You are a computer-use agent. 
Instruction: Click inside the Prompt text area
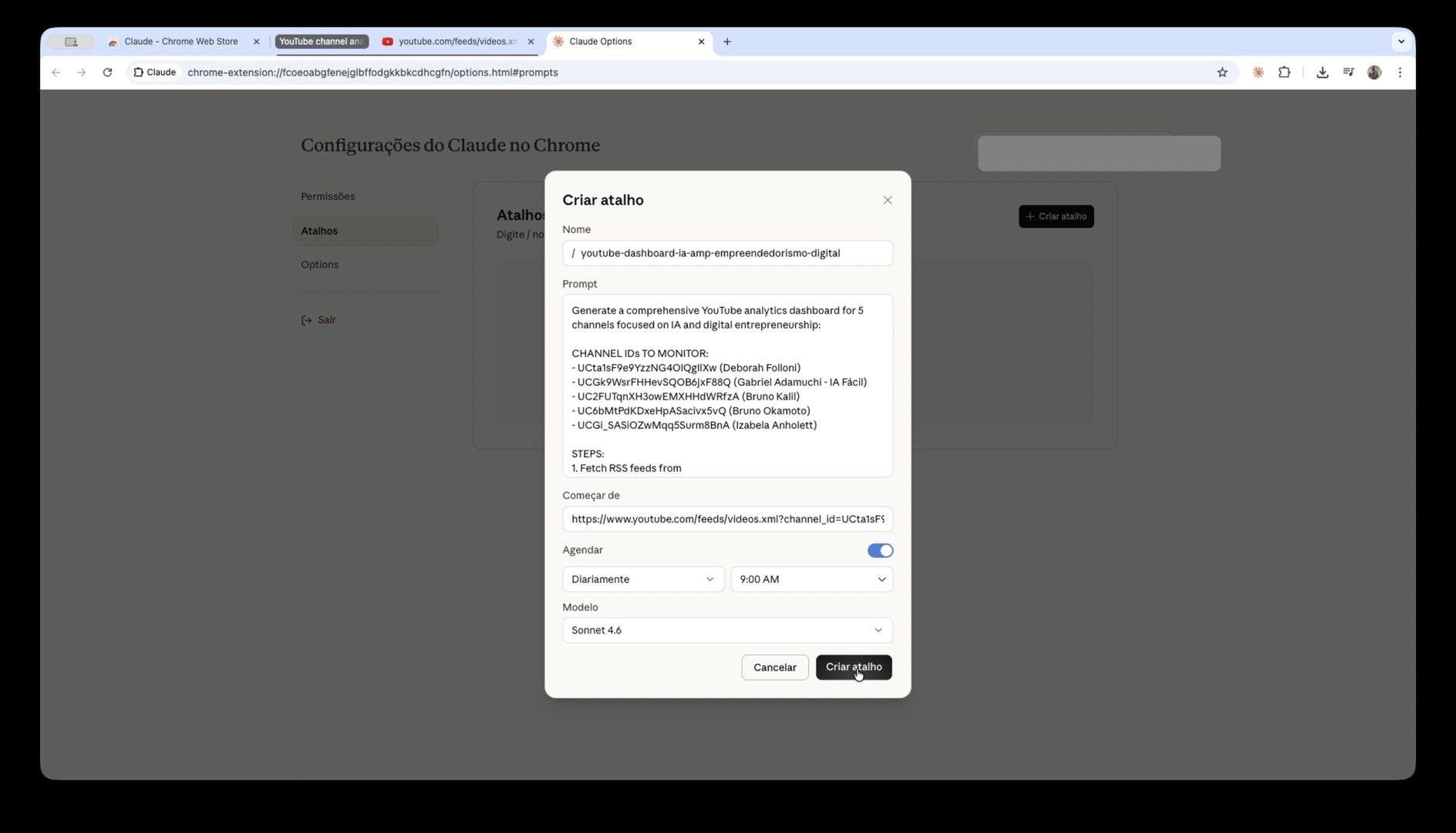point(727,386)
